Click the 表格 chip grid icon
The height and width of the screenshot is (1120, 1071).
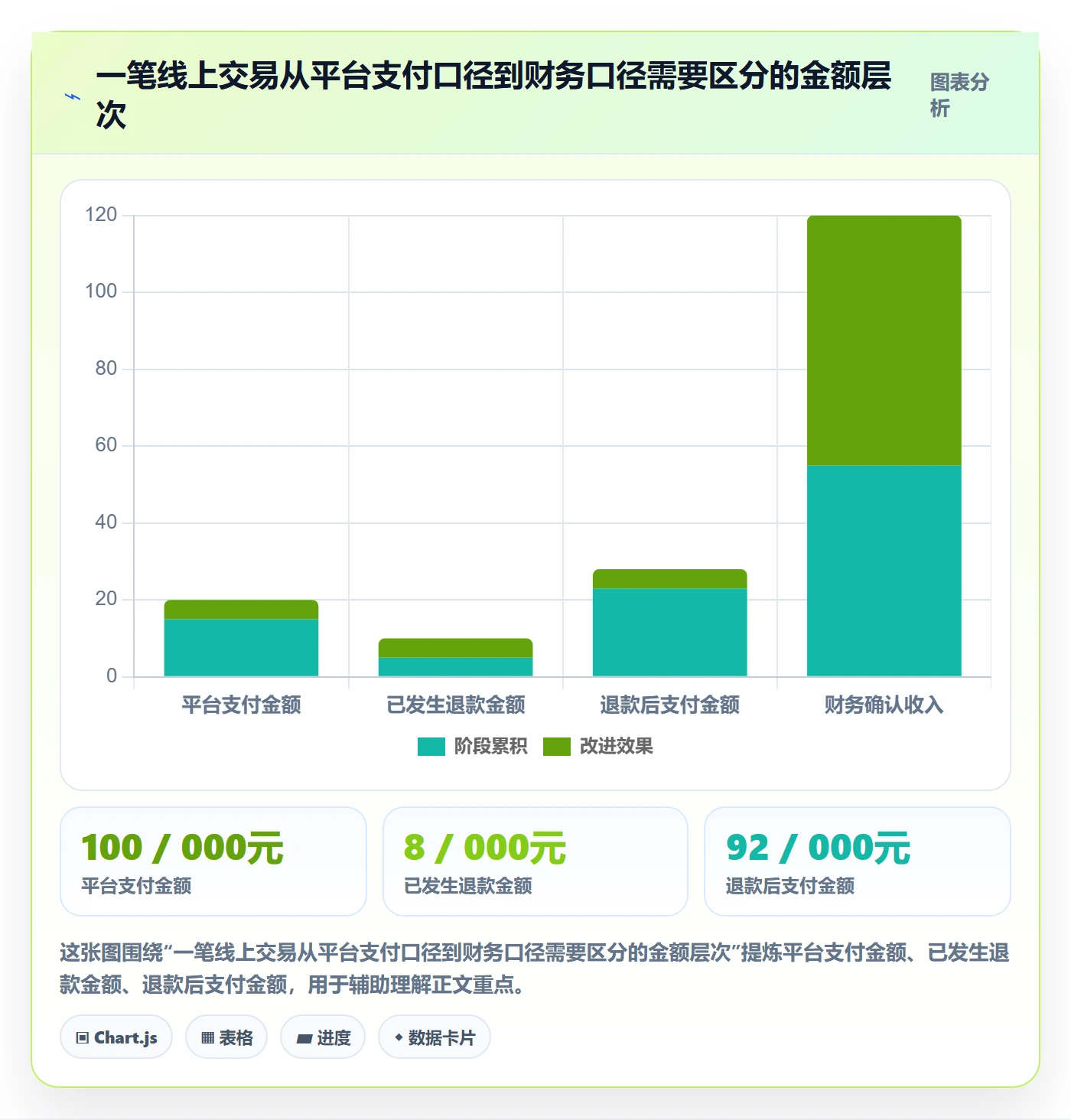pyautogui.click(x=207, y=1038)
